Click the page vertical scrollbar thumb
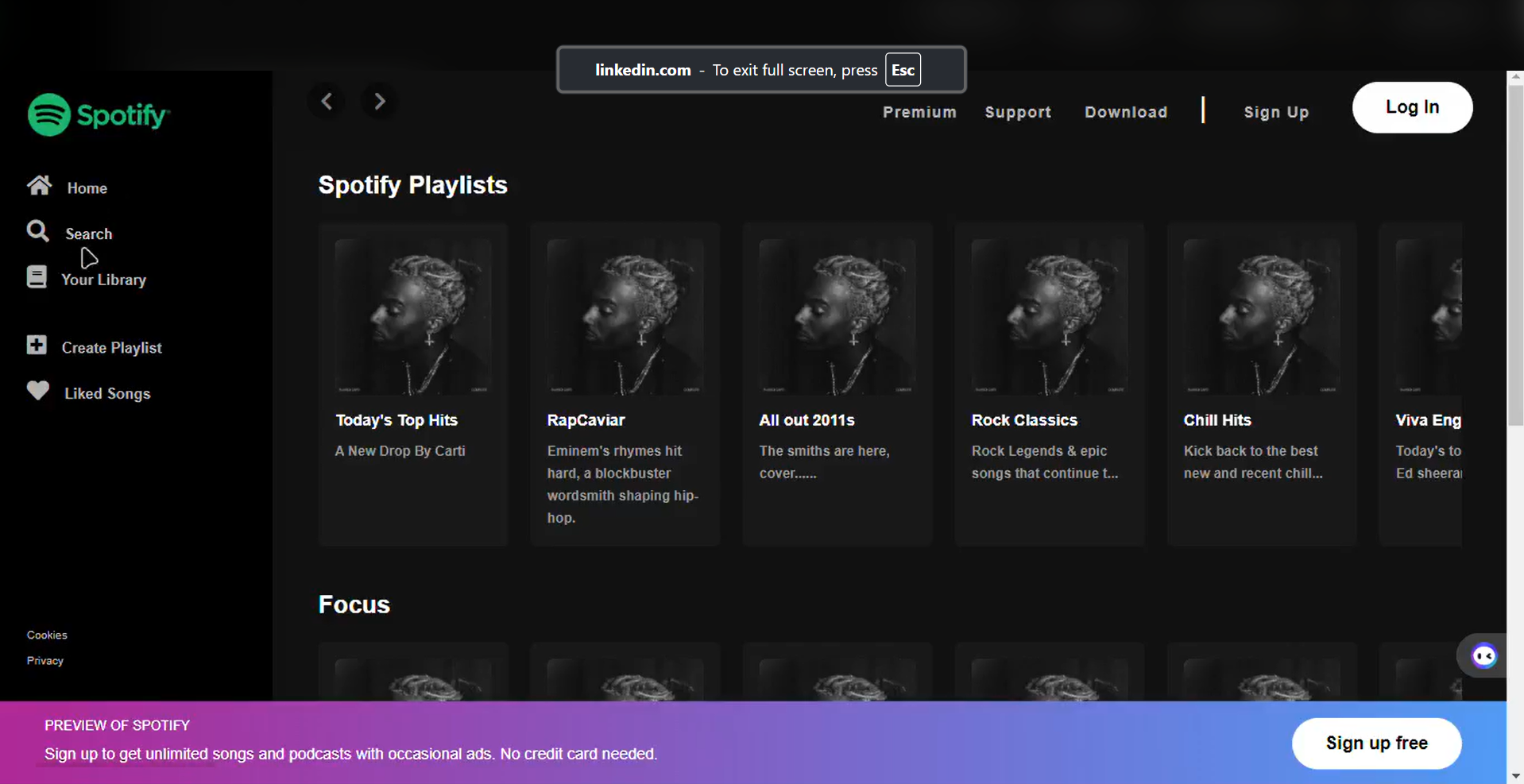Screen dimensions: 1524x784 point(1515,254)
